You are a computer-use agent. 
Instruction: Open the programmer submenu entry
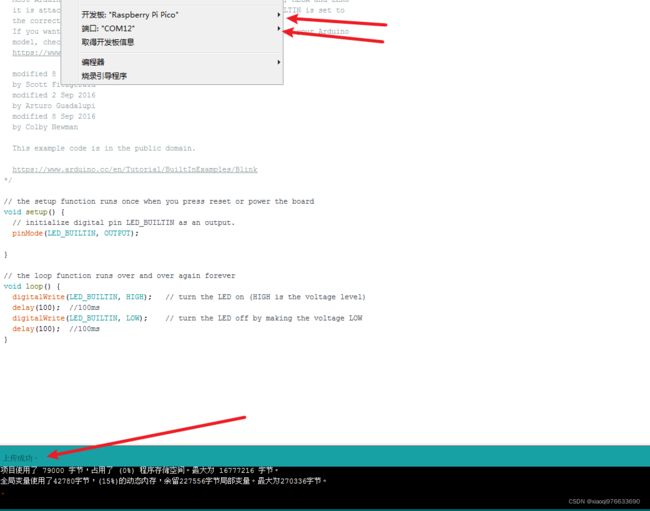click(172, 62)
